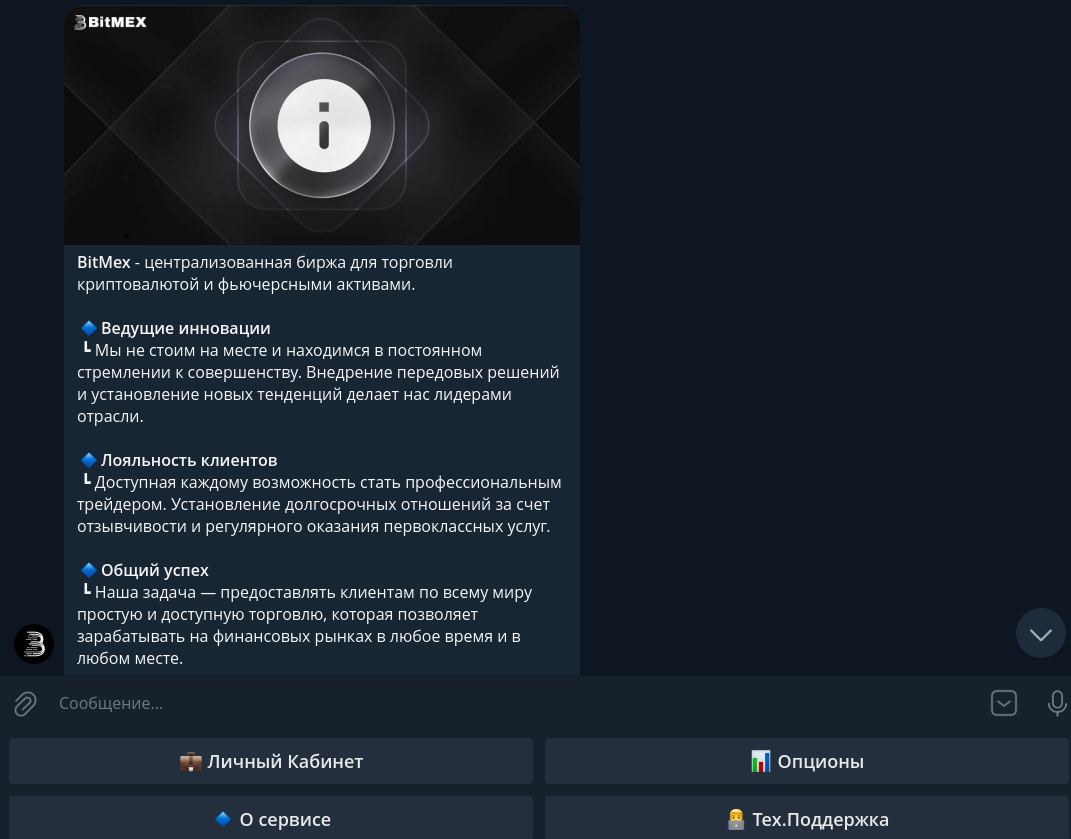Viewport: 1071px width, 839px height.
Task: Click the paperclip attach file icon
Action: pyautogui.click(x=25, y=704)
